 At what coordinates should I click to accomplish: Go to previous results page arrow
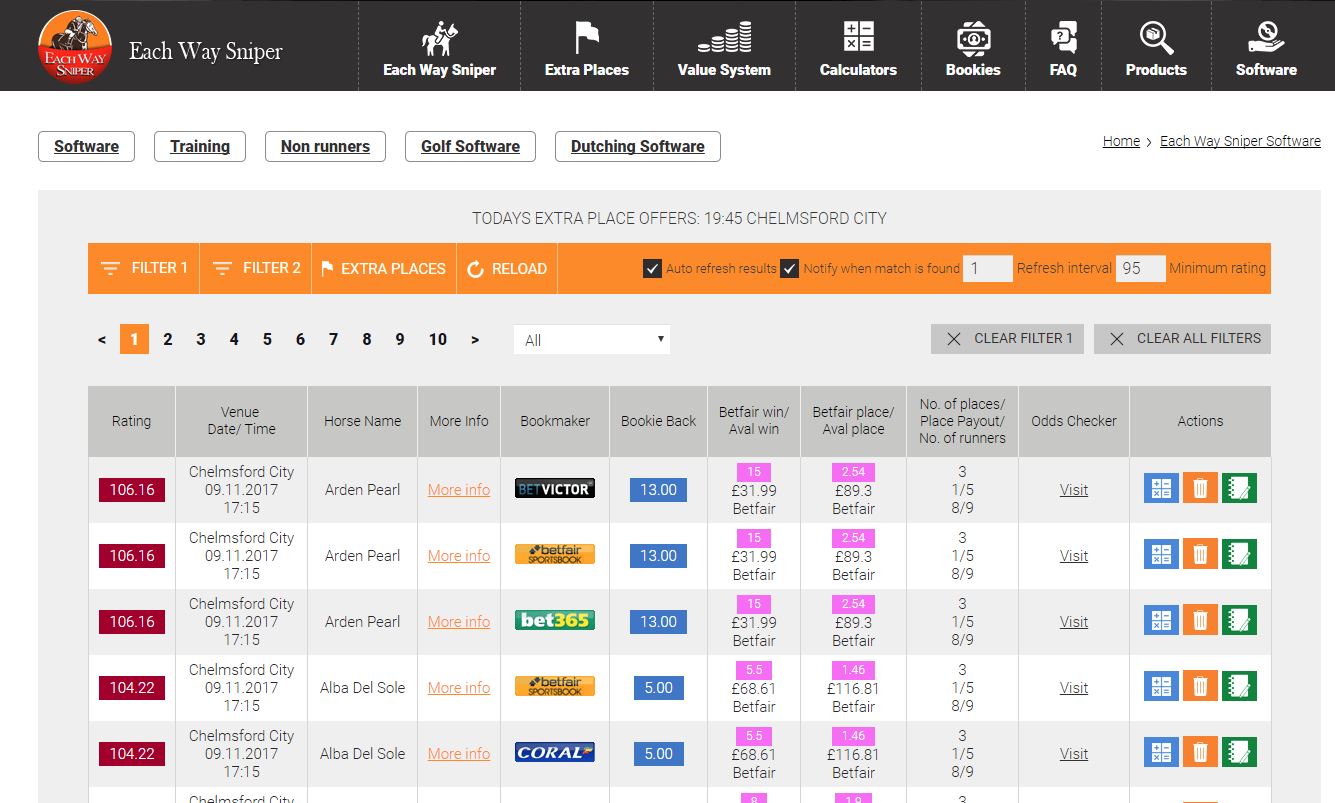pos(102,339)
